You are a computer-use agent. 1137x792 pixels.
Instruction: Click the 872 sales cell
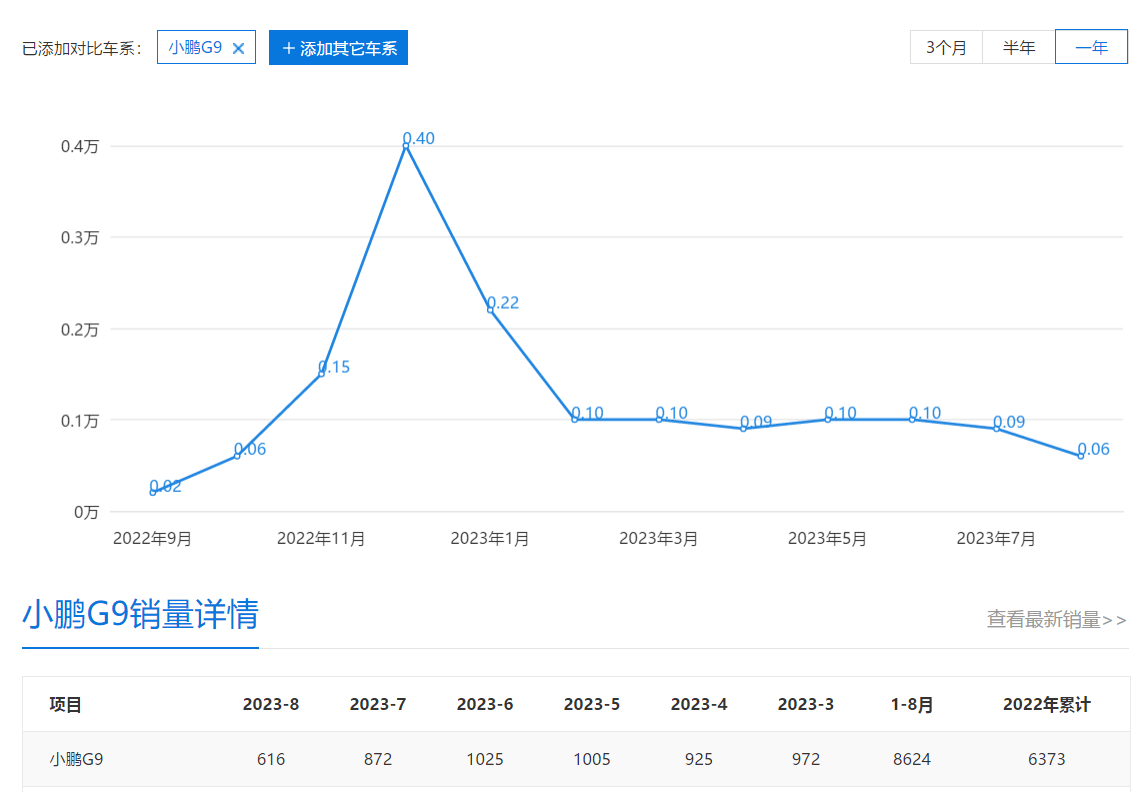click(378, 759)
